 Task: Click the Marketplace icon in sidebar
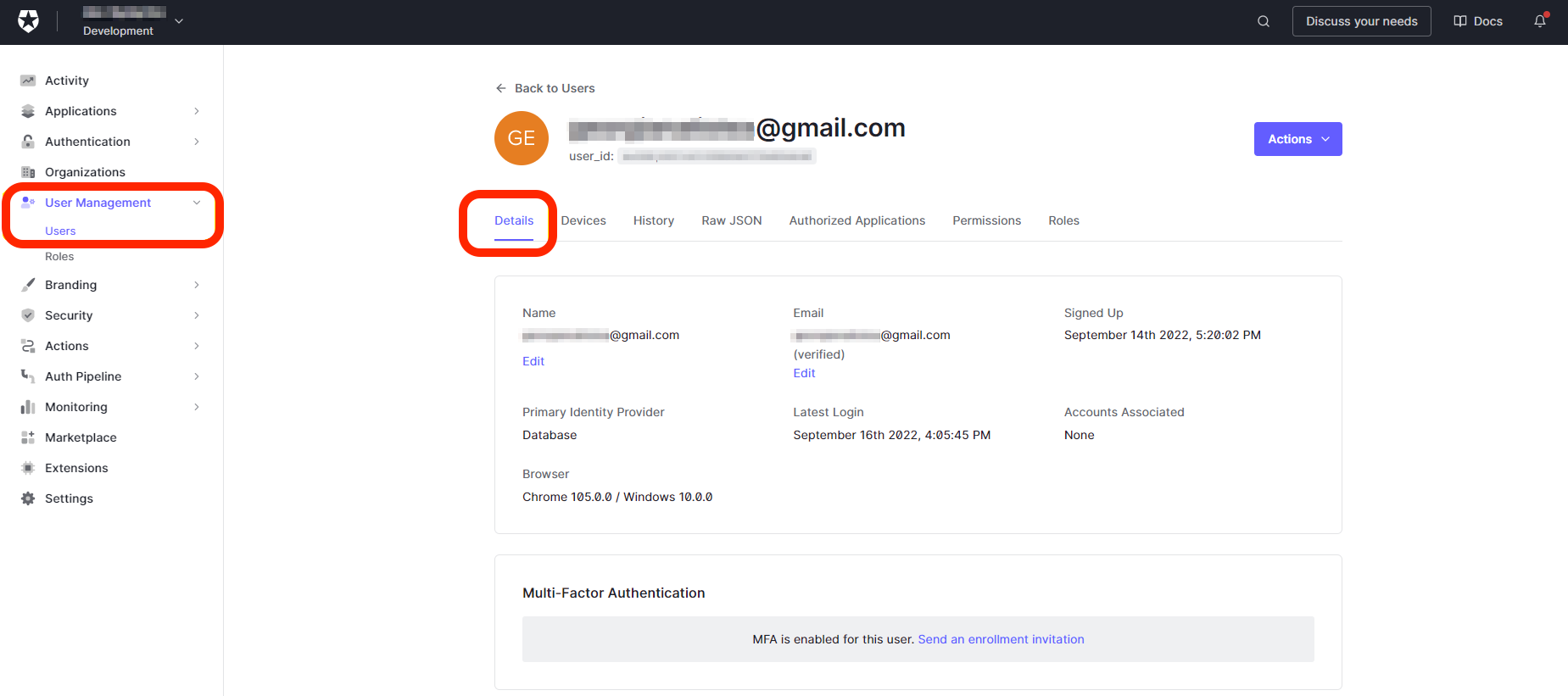point(28,437)
